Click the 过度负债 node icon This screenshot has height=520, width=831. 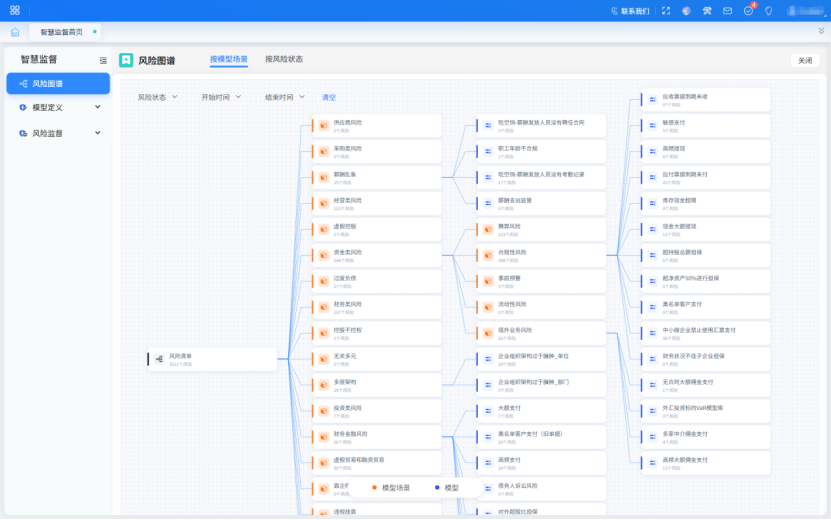pos(323,281)
